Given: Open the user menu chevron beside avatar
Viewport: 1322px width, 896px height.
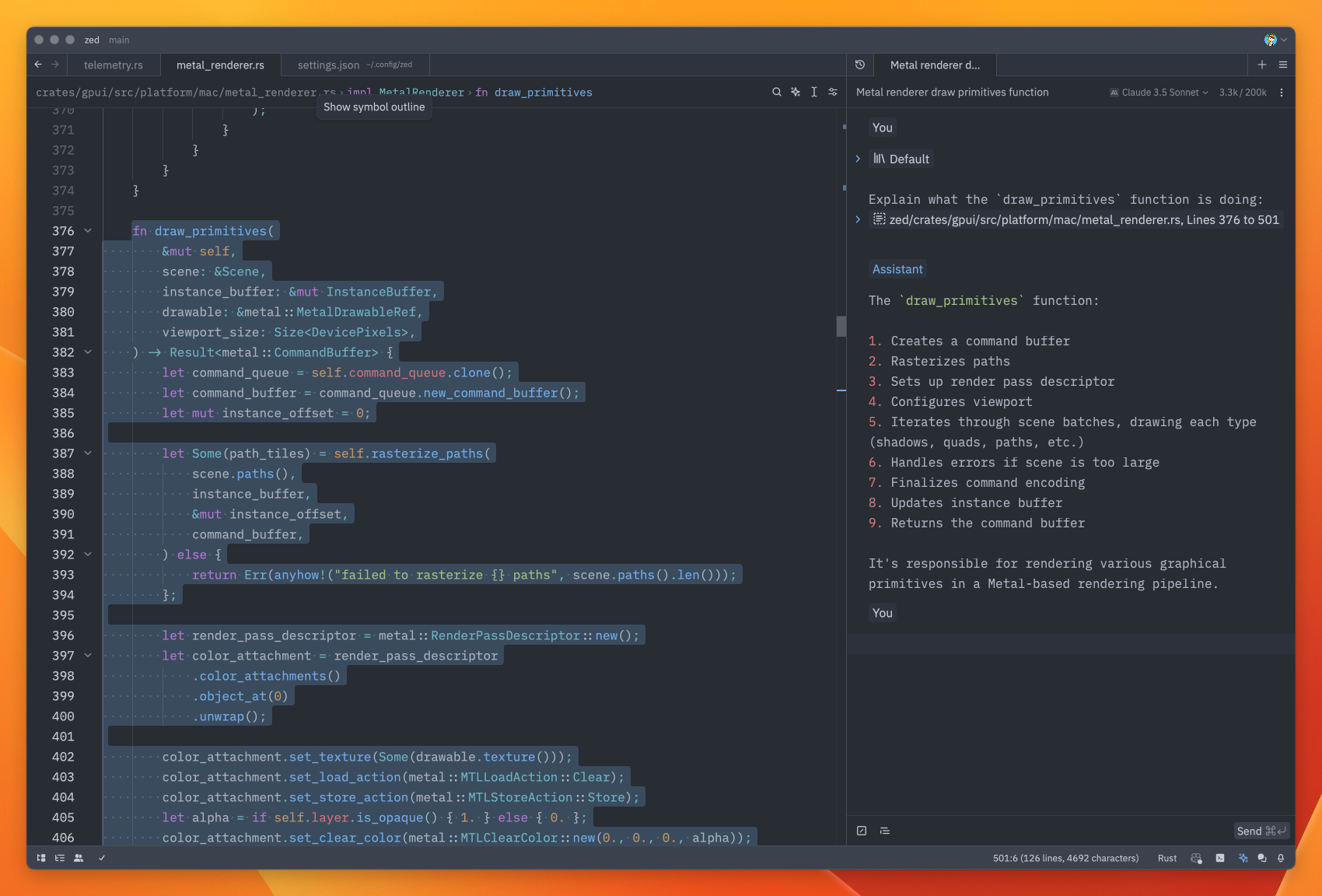Looking at the screenshot, I should point(1284,40).
